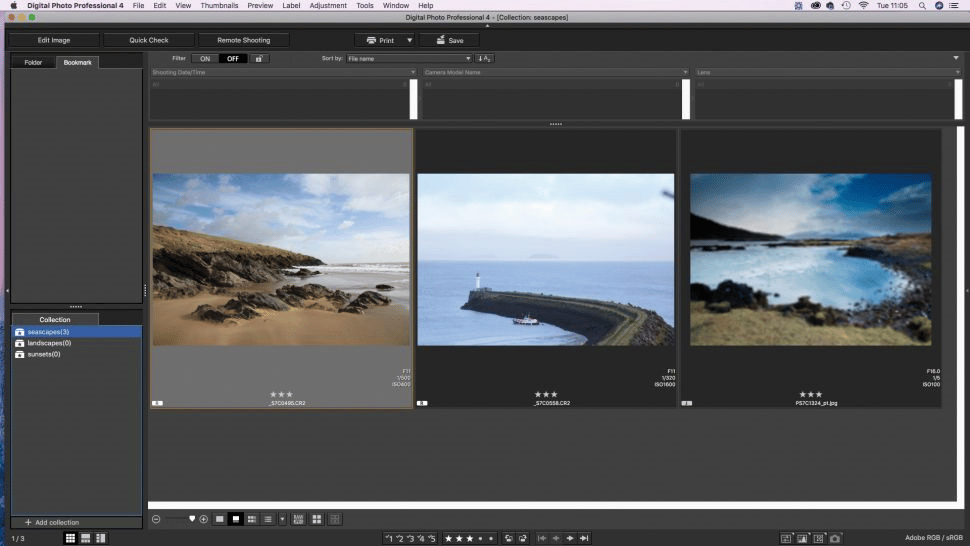This screenshot has height=546, width=970.
Task: Click the Quick Check button
Action: point(148,40)
